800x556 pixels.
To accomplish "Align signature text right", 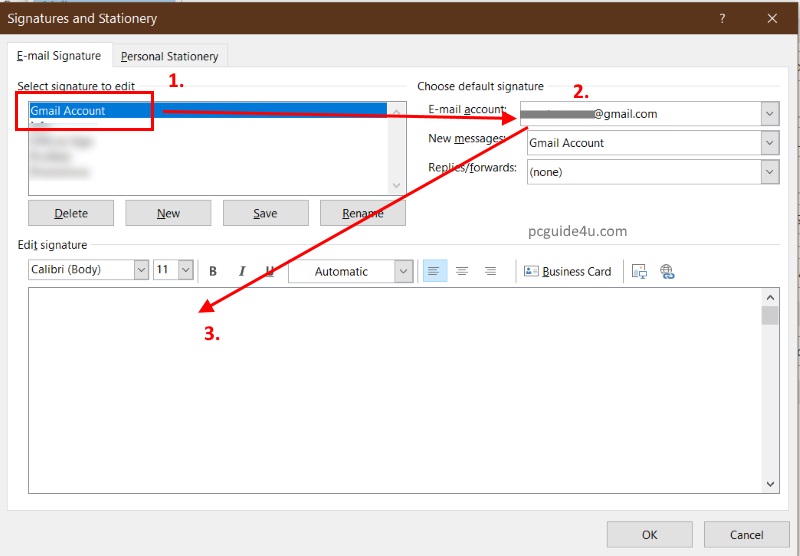I will 490,271.
